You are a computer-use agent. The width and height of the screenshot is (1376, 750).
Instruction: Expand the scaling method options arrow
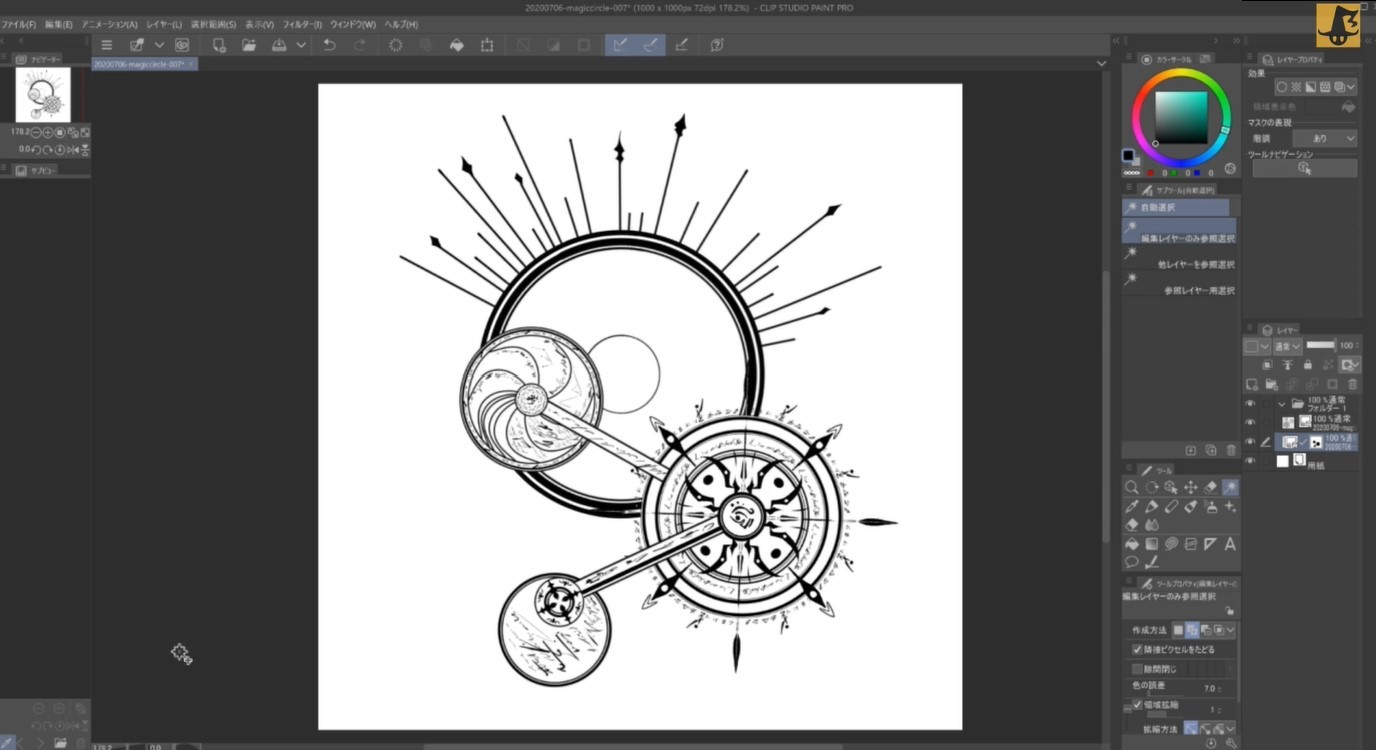[1230, 729]
